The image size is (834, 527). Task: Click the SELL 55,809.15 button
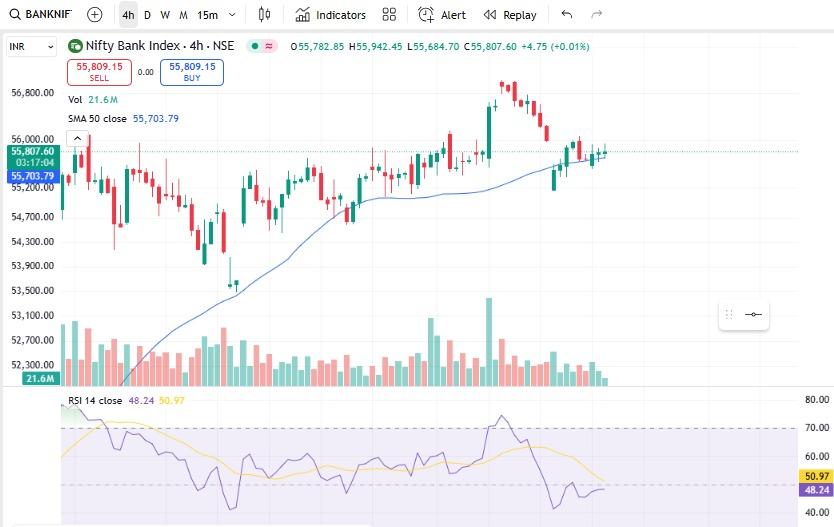point(99,72)
